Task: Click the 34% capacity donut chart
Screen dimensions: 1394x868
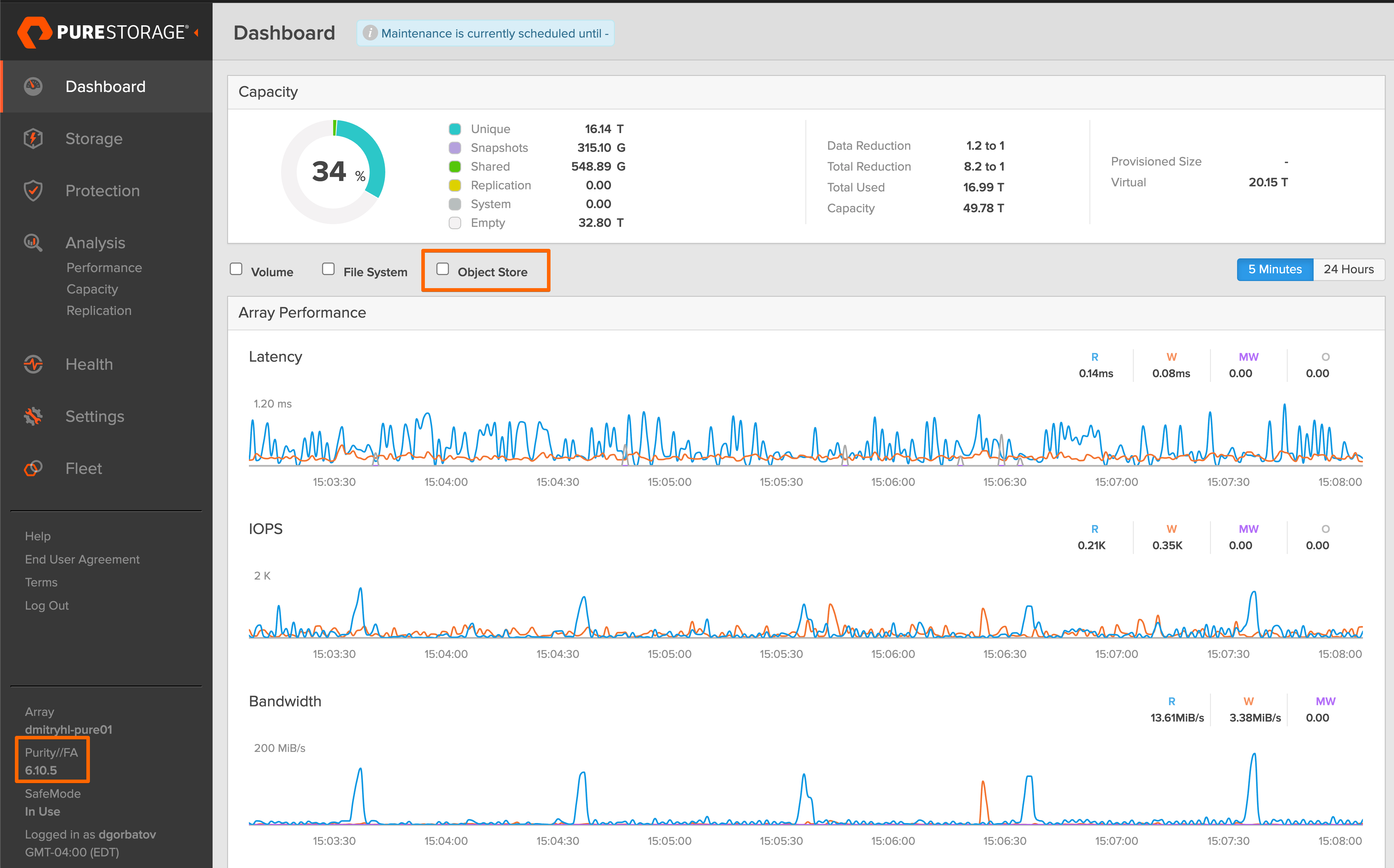Action: tap(333, 172)
